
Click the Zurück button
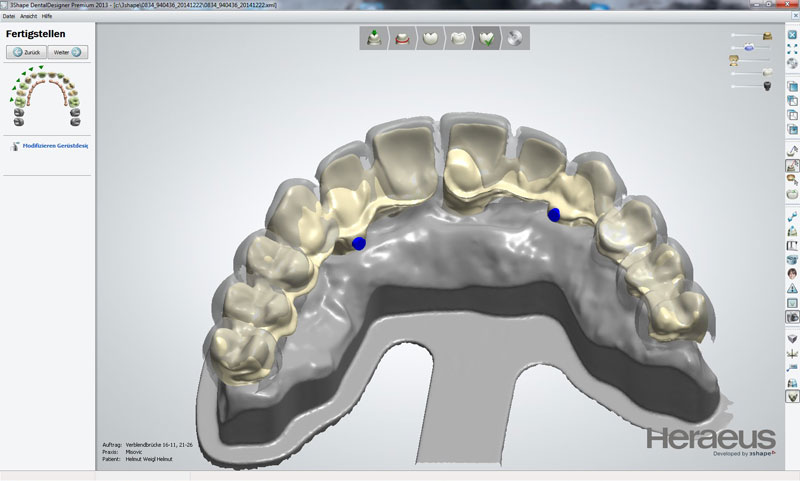(27, 52)
